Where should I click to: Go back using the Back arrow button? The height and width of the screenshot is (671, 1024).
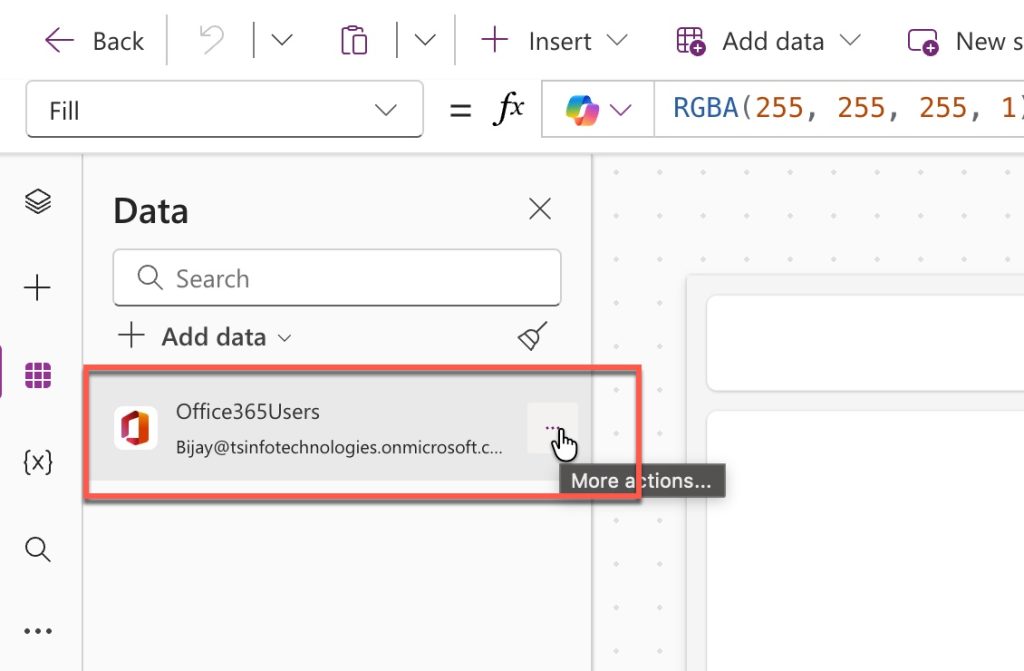coord(93,41)
